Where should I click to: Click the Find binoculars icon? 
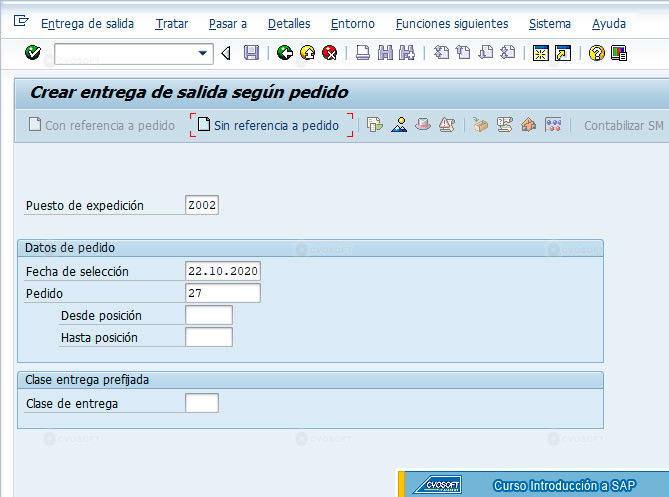tap(385, 53)
